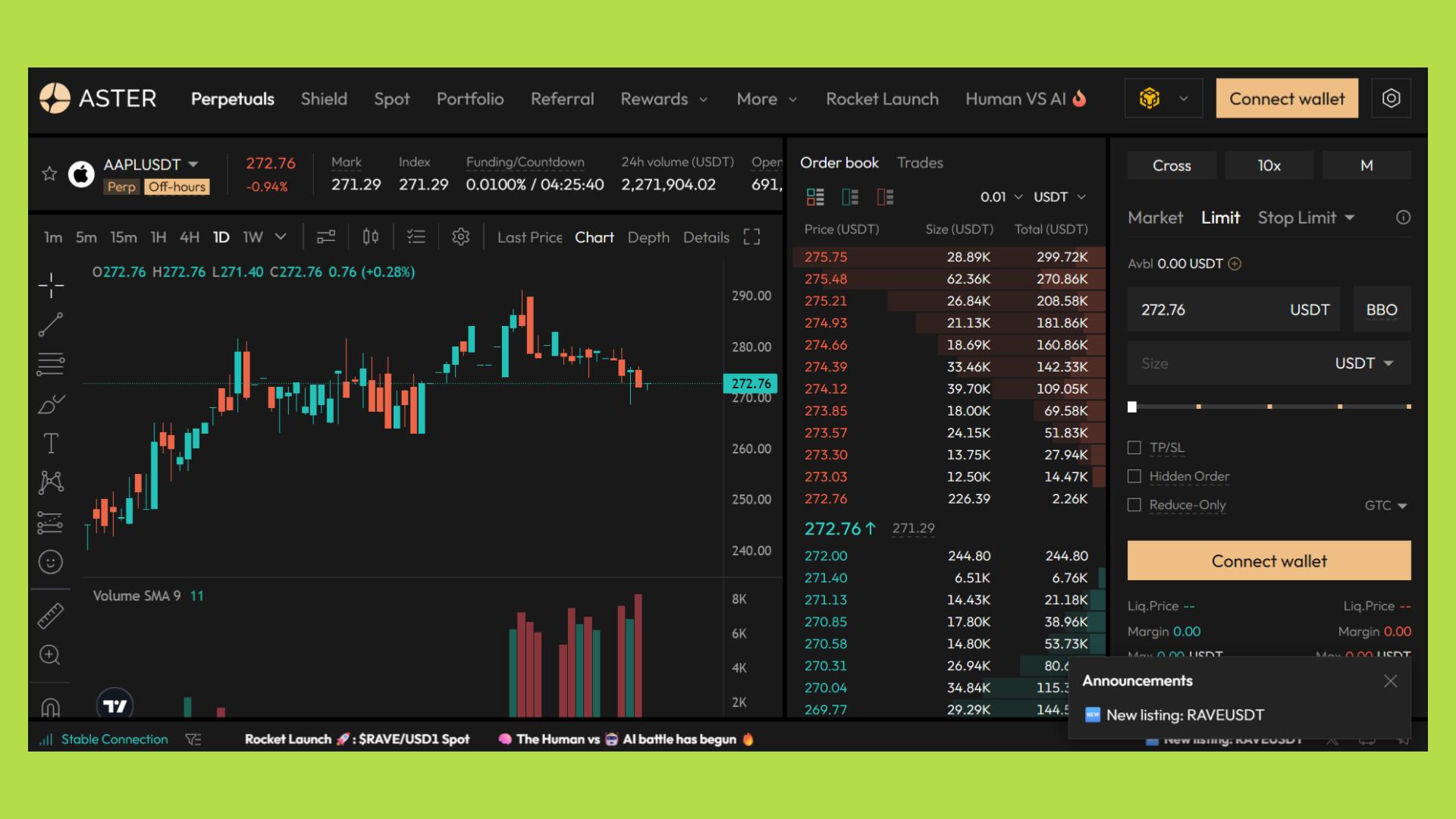Switch to the Trades tab
Viewport: 1456px width, 819px height.
pyautogui.click(x=919, y=163)
